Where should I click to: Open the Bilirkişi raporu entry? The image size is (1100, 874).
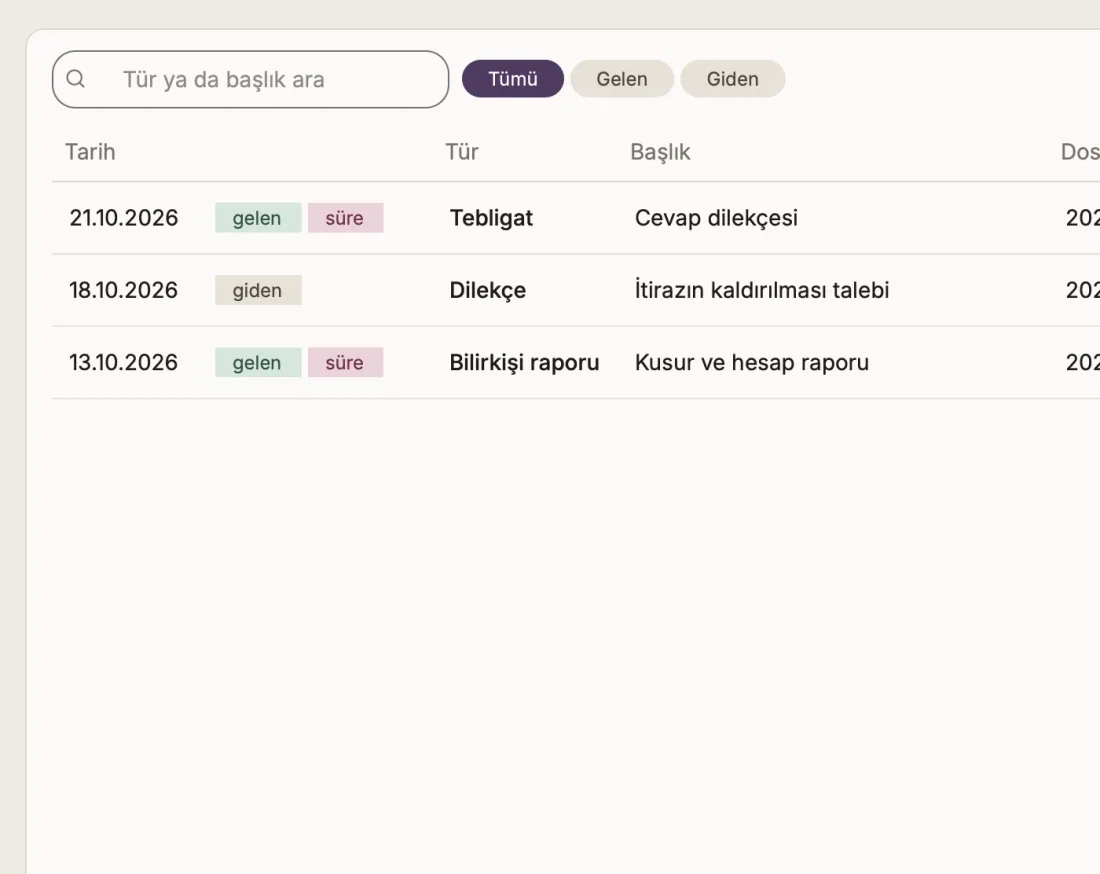click(x=524, y=362)
